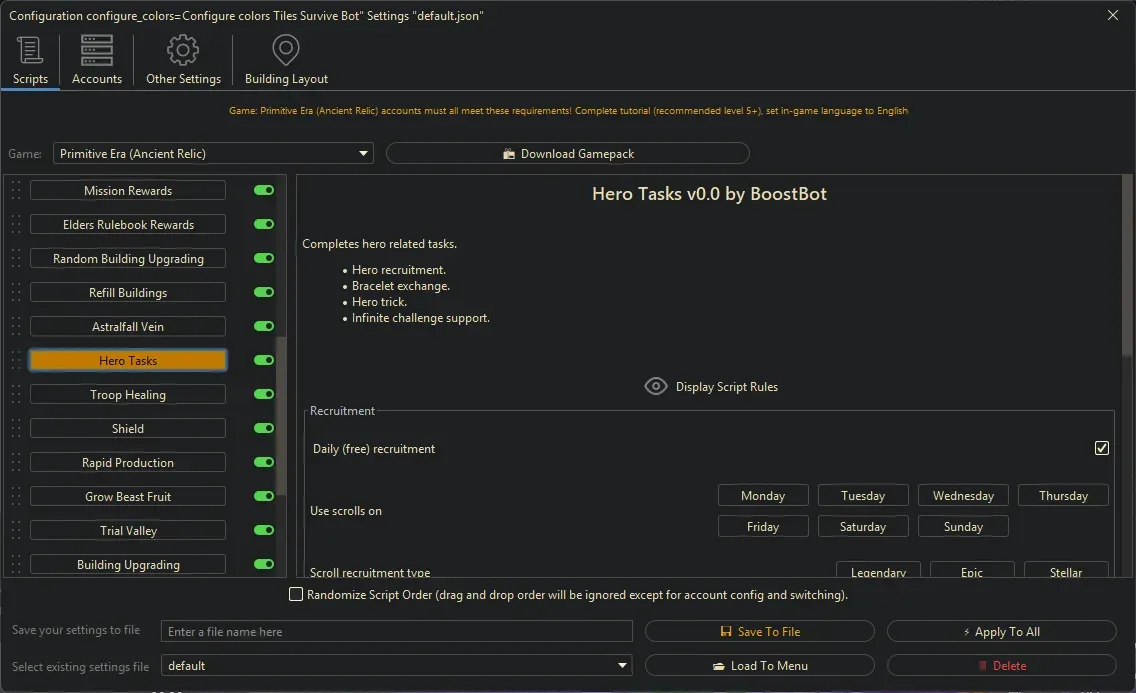Click the drag handle beside Trial Valley
The image size is (1136, 693).
coord(15,531)
